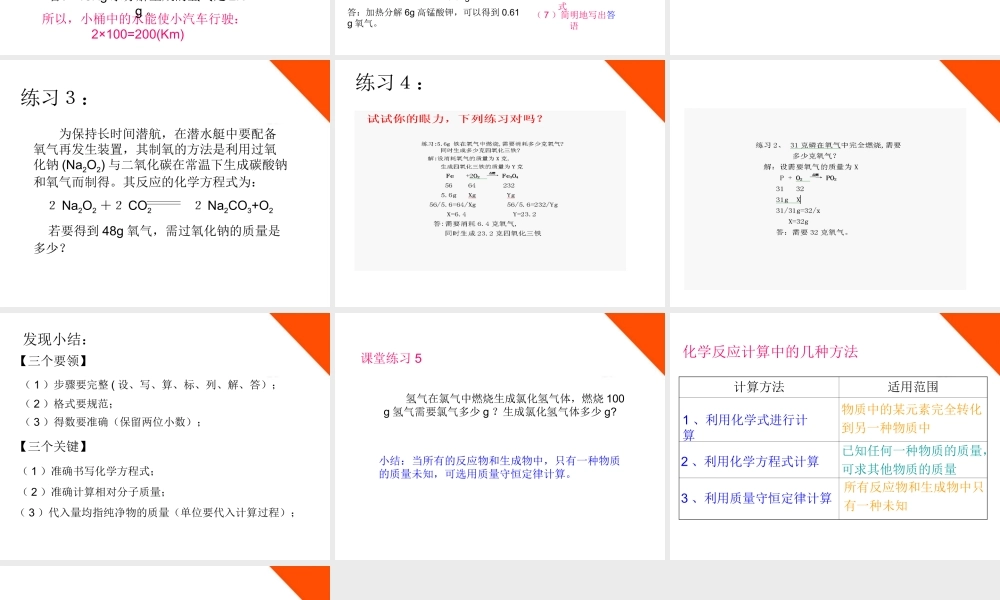Image resolution: width=1000 pixels, height=600 pixels.
Task: Click "(3) 代入量均指纯净物的质量" line
Action: pos(158,512)
